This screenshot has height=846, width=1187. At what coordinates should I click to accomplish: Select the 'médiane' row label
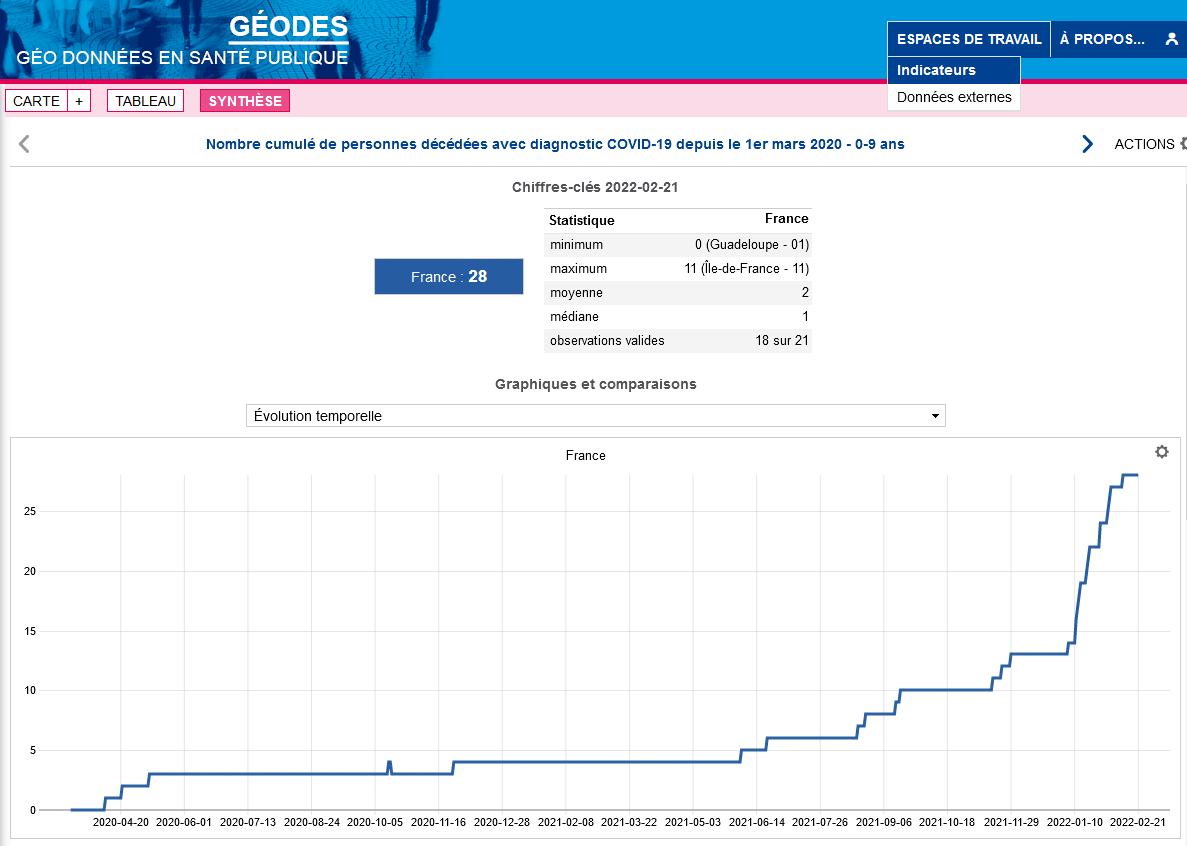tap(574, 316)
